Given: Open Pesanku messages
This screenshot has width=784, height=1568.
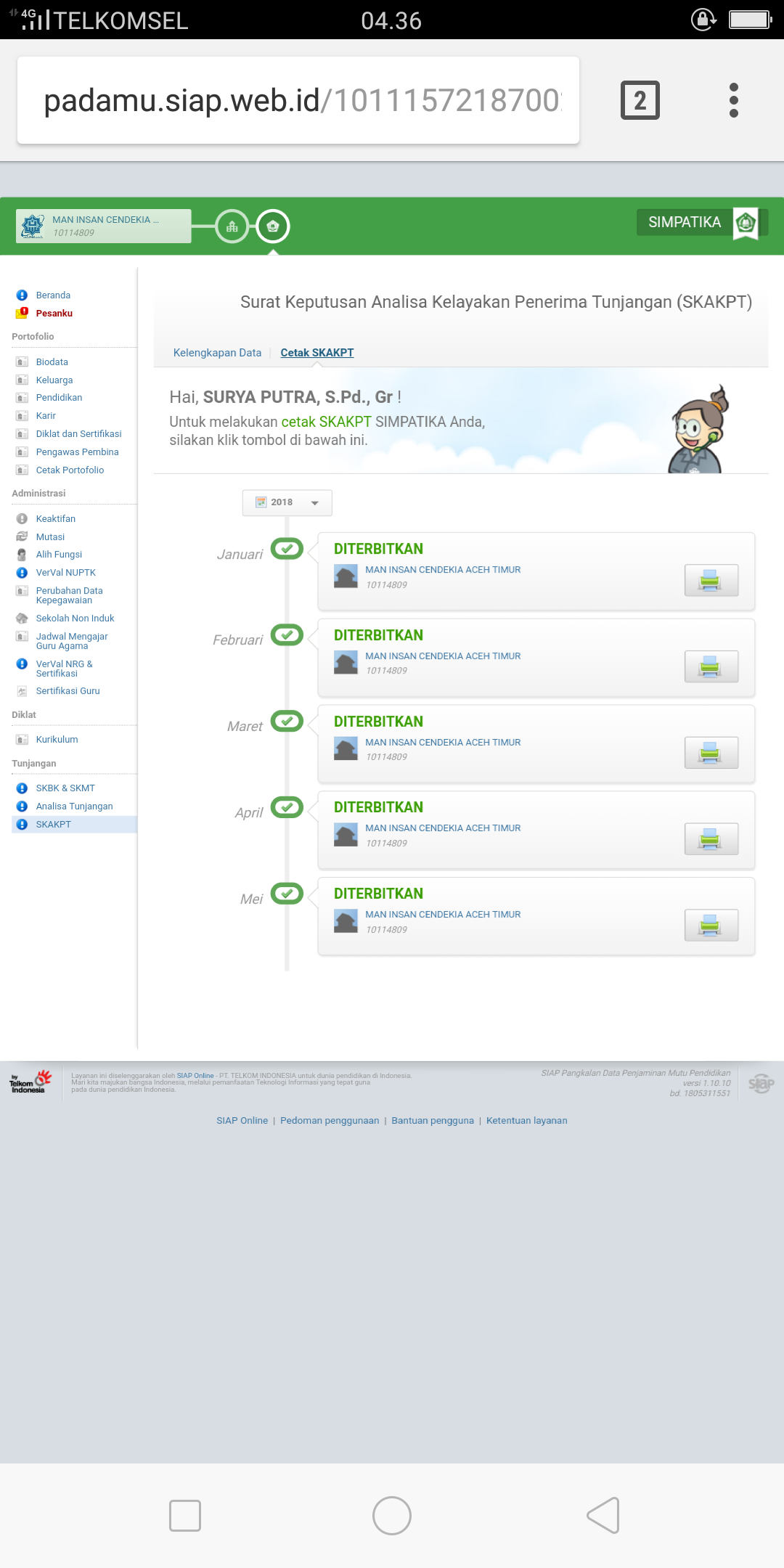Looking at the screenshot, I should 54,314.
